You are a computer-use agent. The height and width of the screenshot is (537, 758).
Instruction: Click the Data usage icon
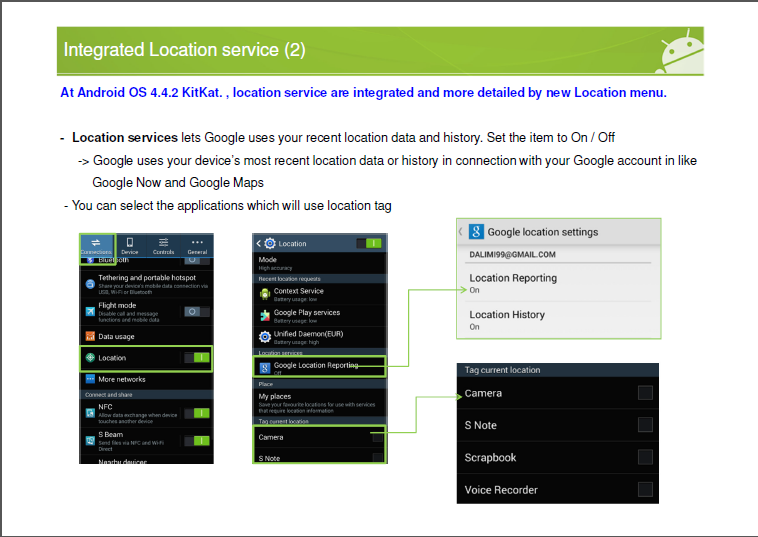coord(89,336)
